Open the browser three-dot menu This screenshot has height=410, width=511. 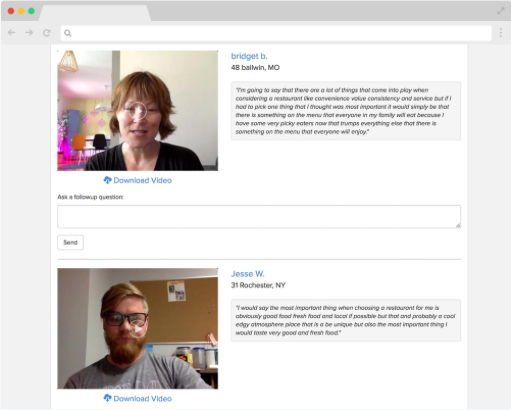coord(501,33)
